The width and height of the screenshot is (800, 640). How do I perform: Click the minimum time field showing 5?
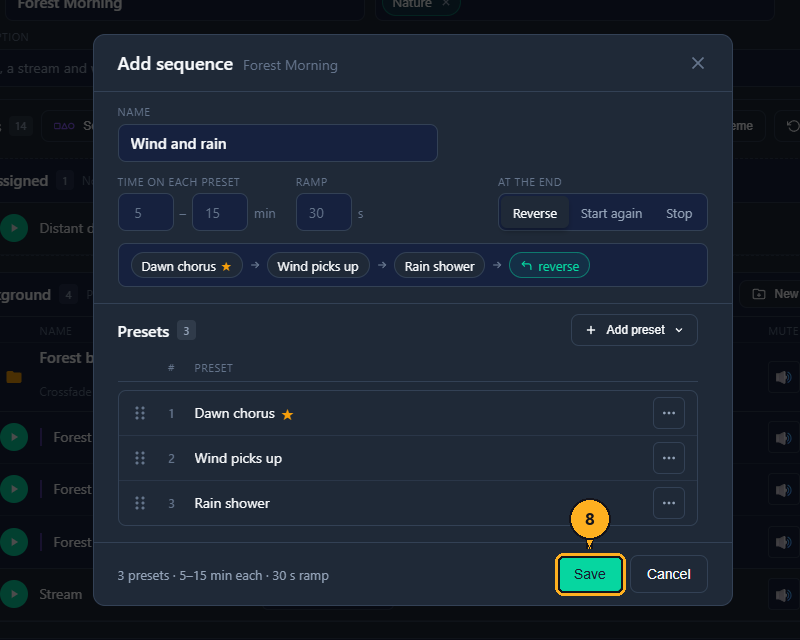pyautogui.click(x=146, y=212)
